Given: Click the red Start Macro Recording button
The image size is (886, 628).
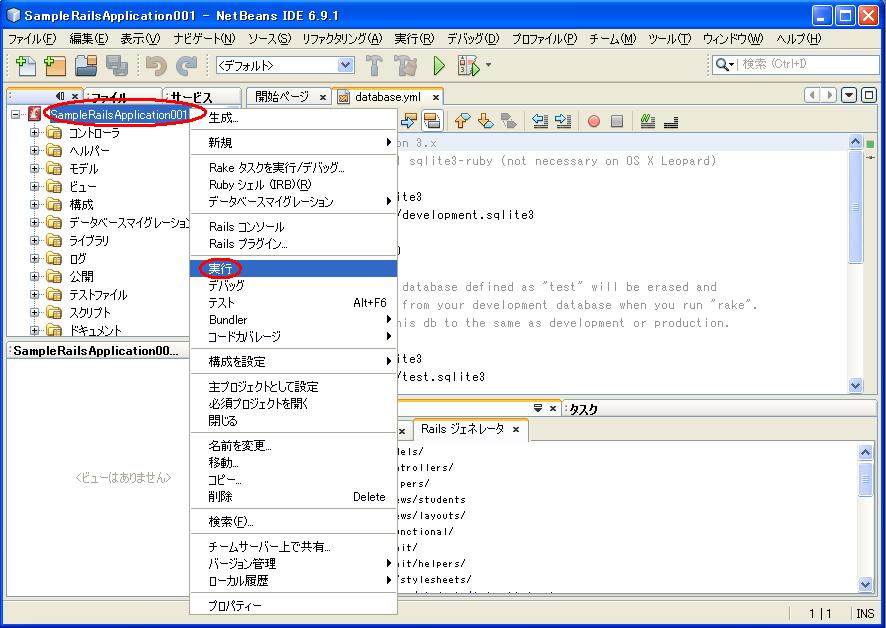Looking at the screenshot, I should (594, 121).
